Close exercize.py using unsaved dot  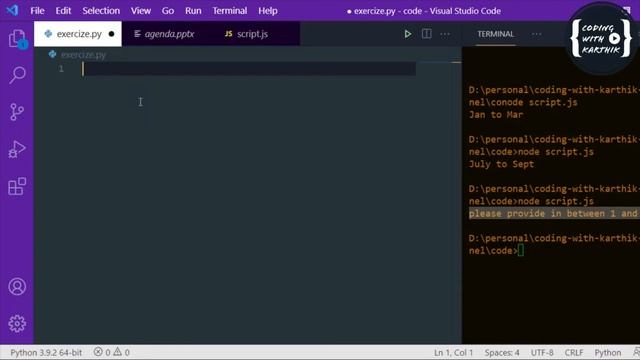click(x=111, y=34)
